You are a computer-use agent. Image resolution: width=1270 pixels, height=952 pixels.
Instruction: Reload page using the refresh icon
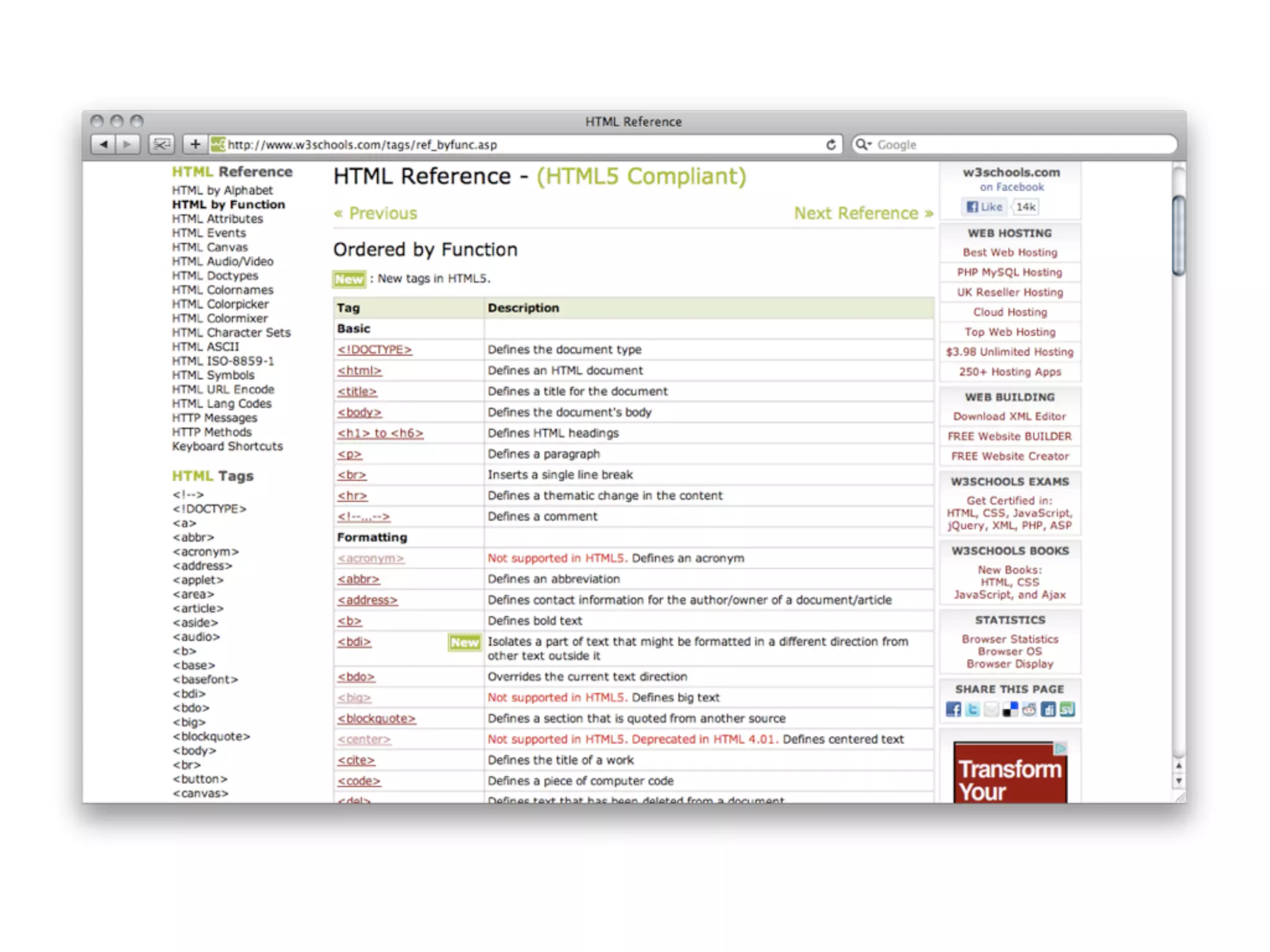(x=831, y=144)
